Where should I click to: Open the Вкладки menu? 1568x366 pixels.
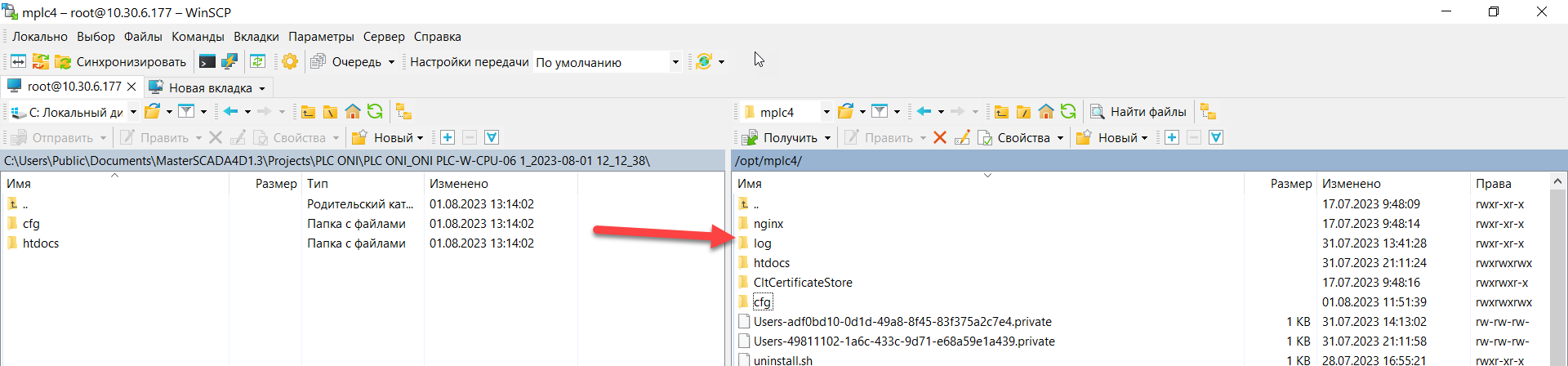click(256, 37)
